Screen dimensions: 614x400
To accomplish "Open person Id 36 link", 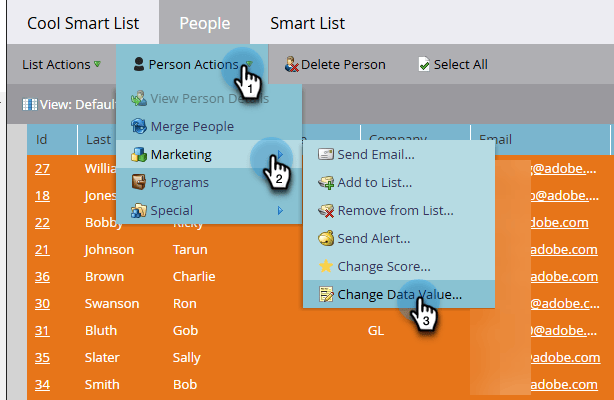I will [x=42, y=277].
